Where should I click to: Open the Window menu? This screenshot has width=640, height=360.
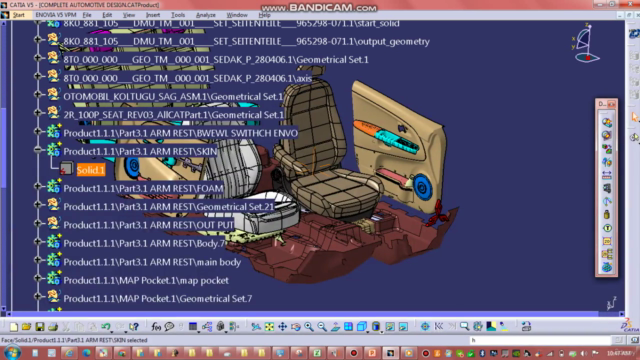click(x=237, y=15)
